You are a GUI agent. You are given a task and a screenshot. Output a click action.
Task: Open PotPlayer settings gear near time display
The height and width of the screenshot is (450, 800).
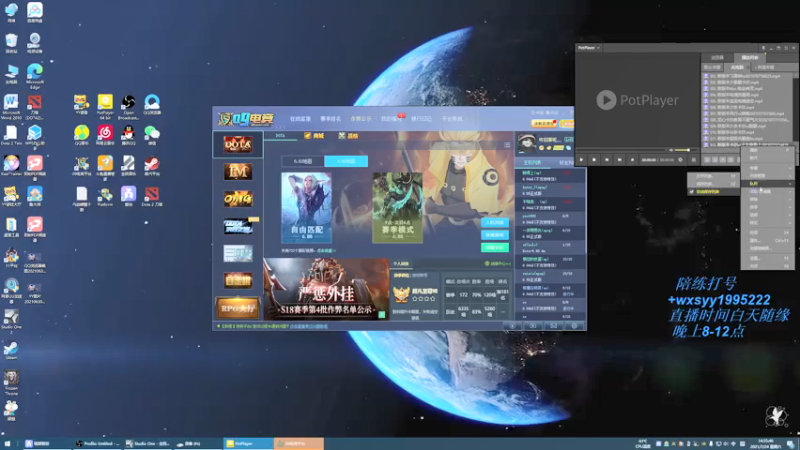pyautogui.click(x=680, y=160)
